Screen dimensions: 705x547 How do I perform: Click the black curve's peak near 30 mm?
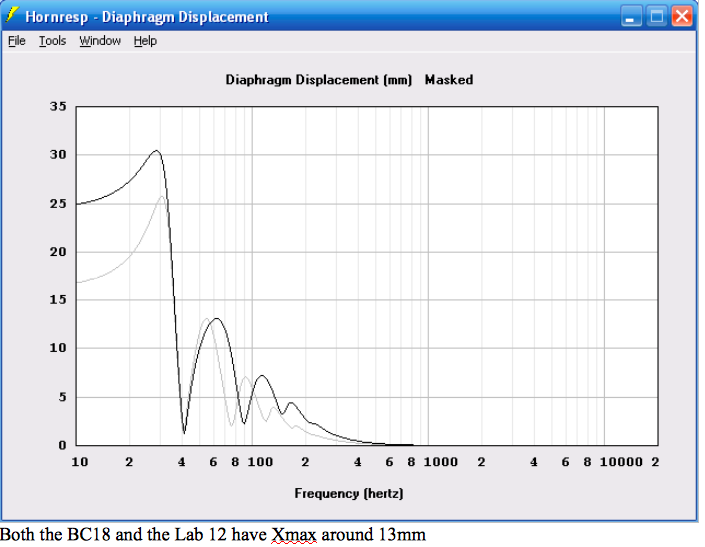156,151
